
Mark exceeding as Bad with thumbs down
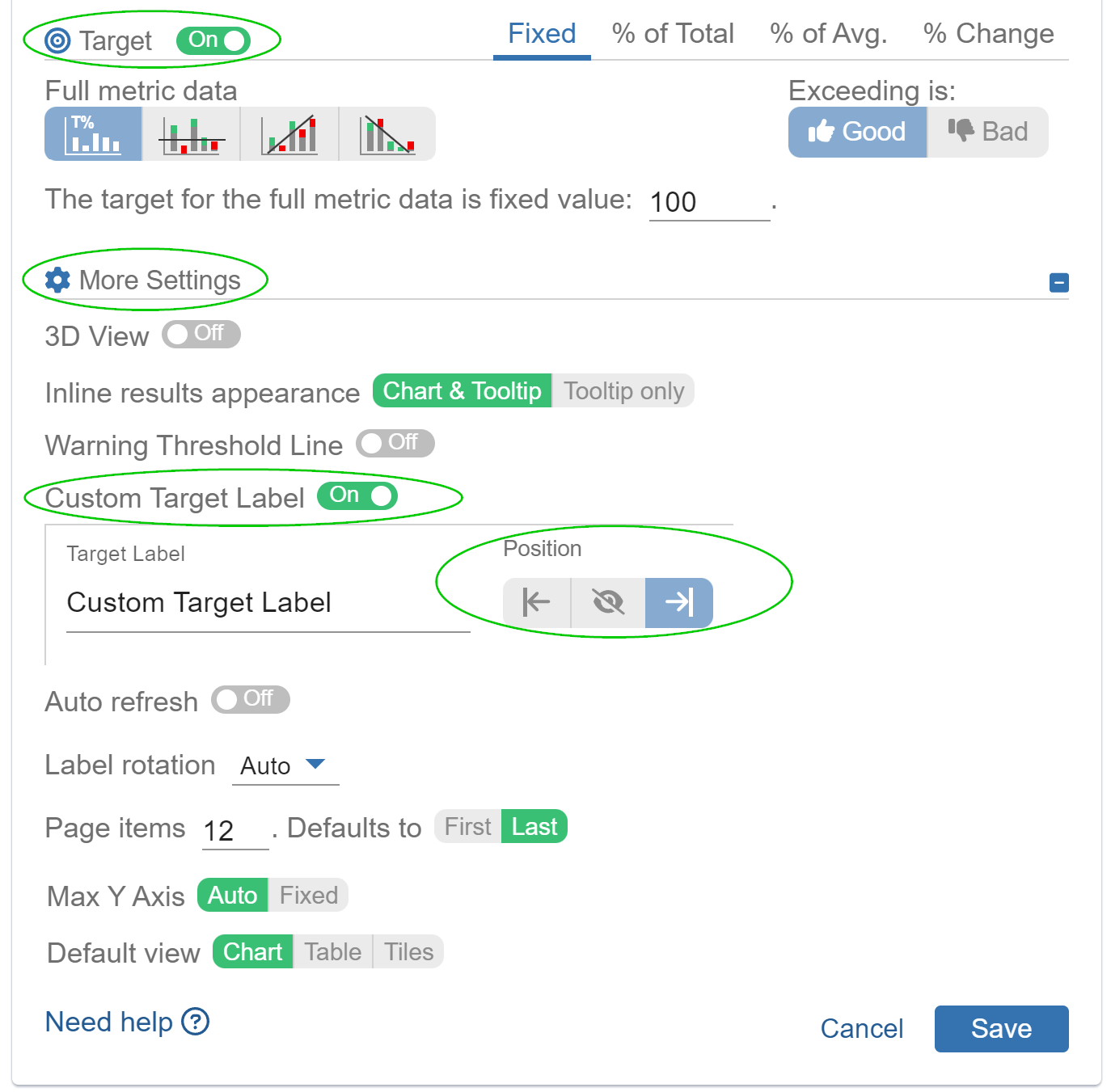986,132
